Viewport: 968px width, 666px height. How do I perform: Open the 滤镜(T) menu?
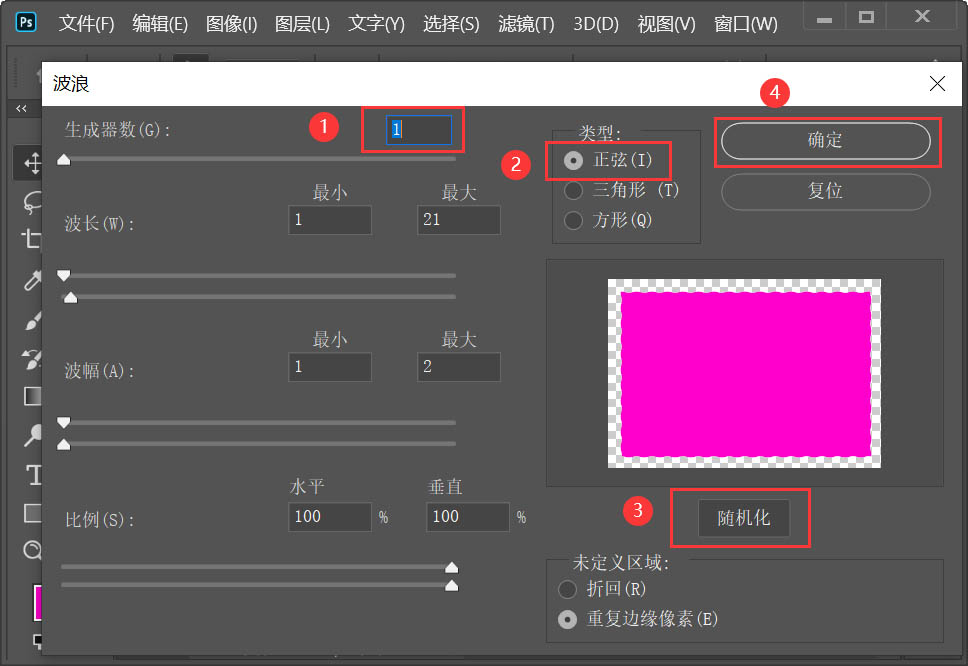[x=524, y=24]
